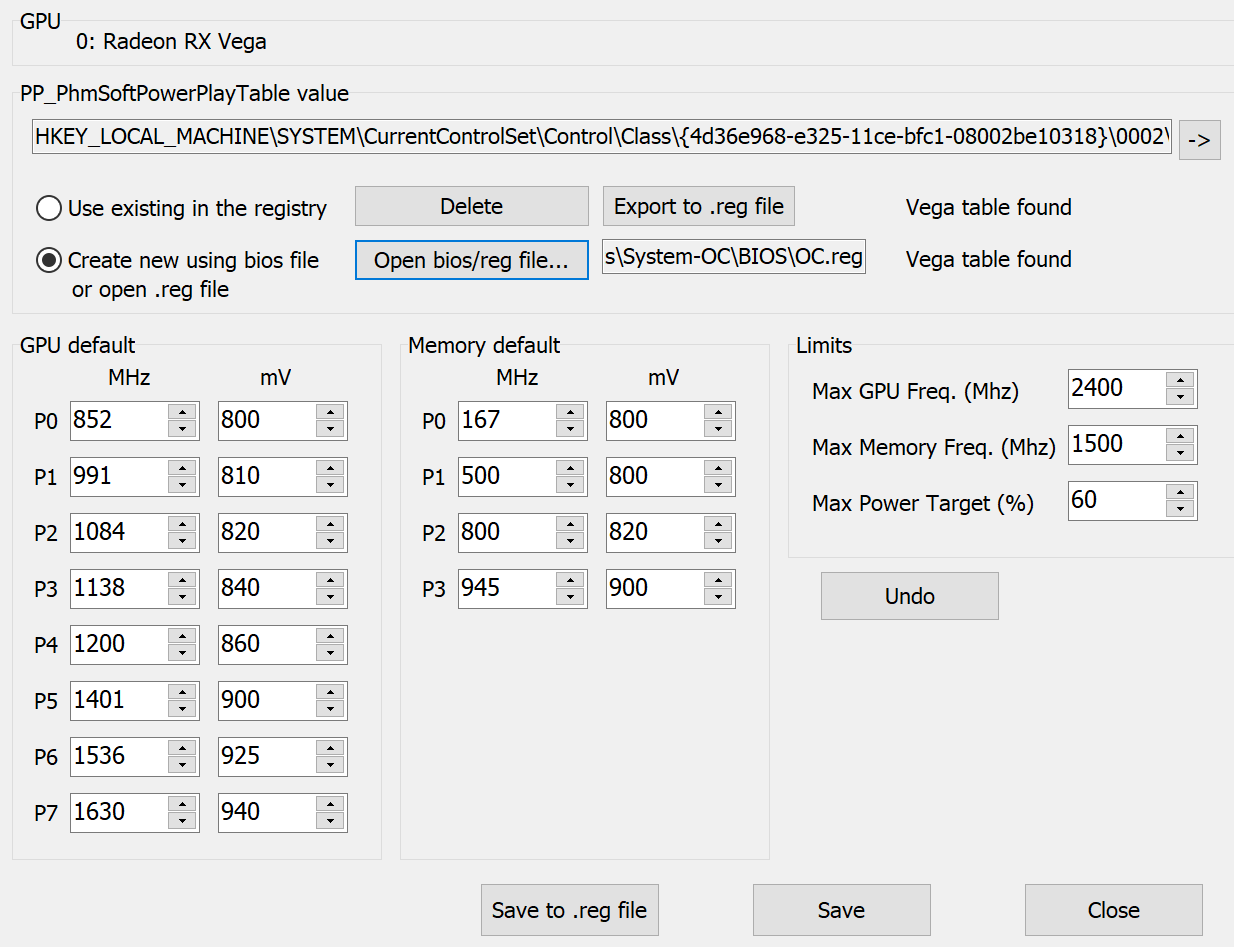1234x947 pixels.
Task: Click Save to .reg file button
Action: click(570, 910)
